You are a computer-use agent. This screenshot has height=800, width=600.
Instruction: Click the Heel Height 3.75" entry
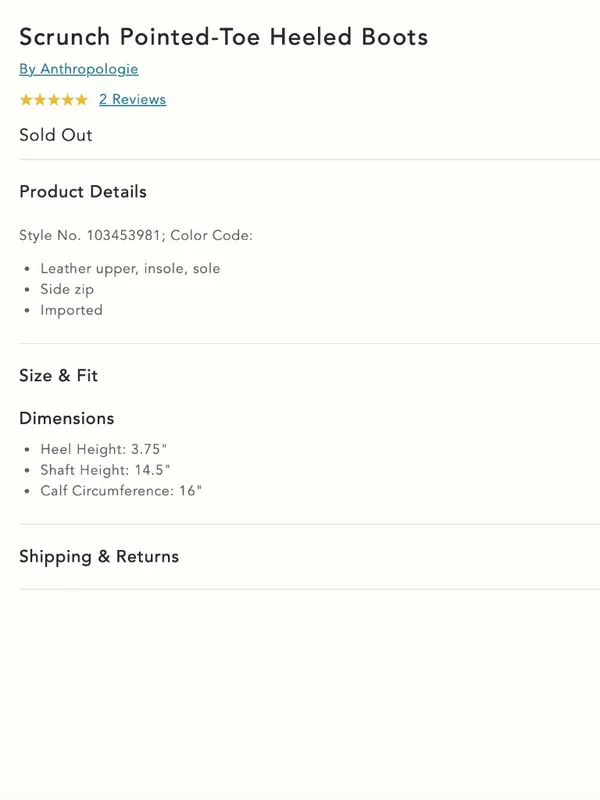104,449
